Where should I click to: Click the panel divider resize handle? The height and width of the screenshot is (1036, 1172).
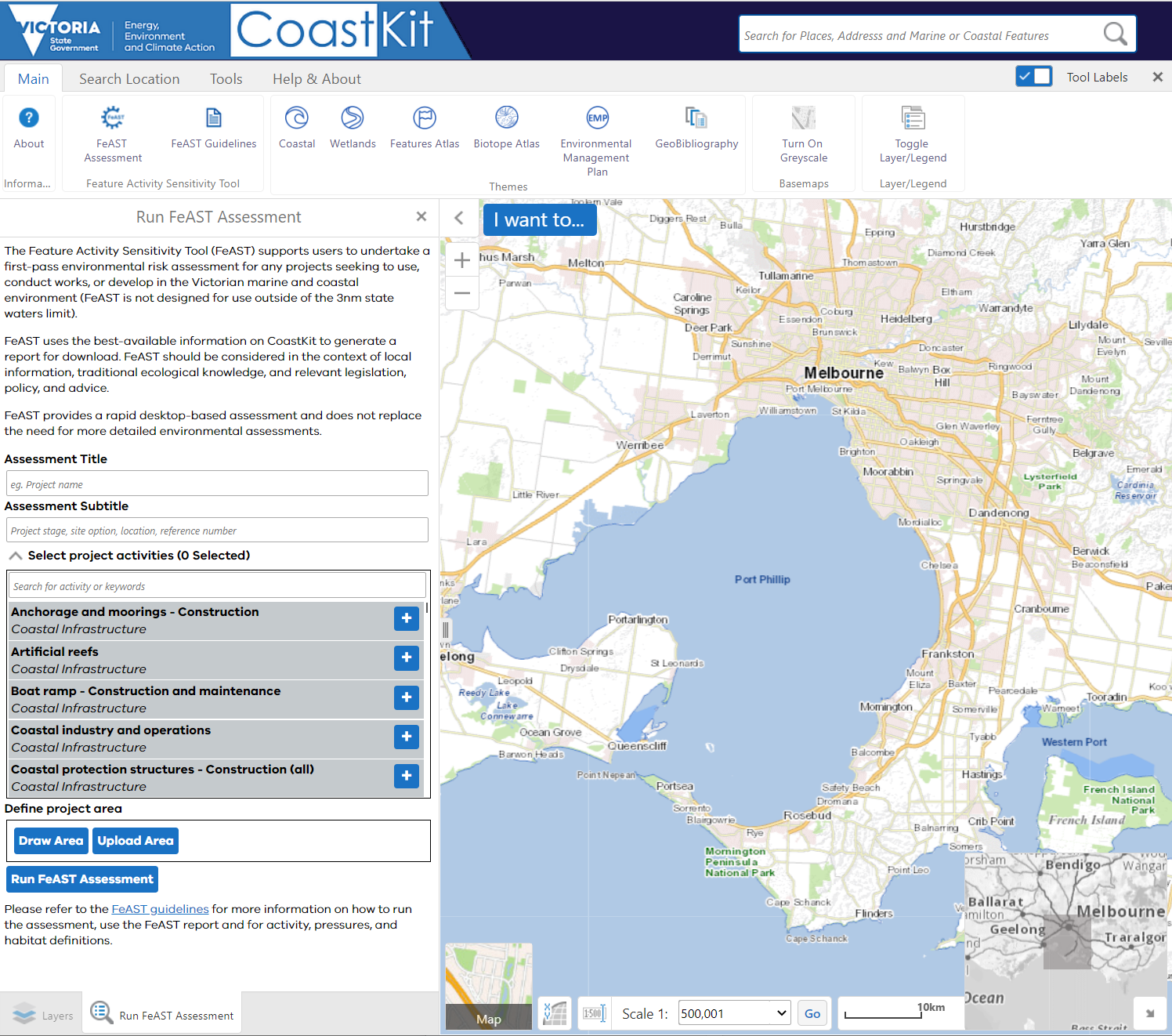tap(446, 630)
